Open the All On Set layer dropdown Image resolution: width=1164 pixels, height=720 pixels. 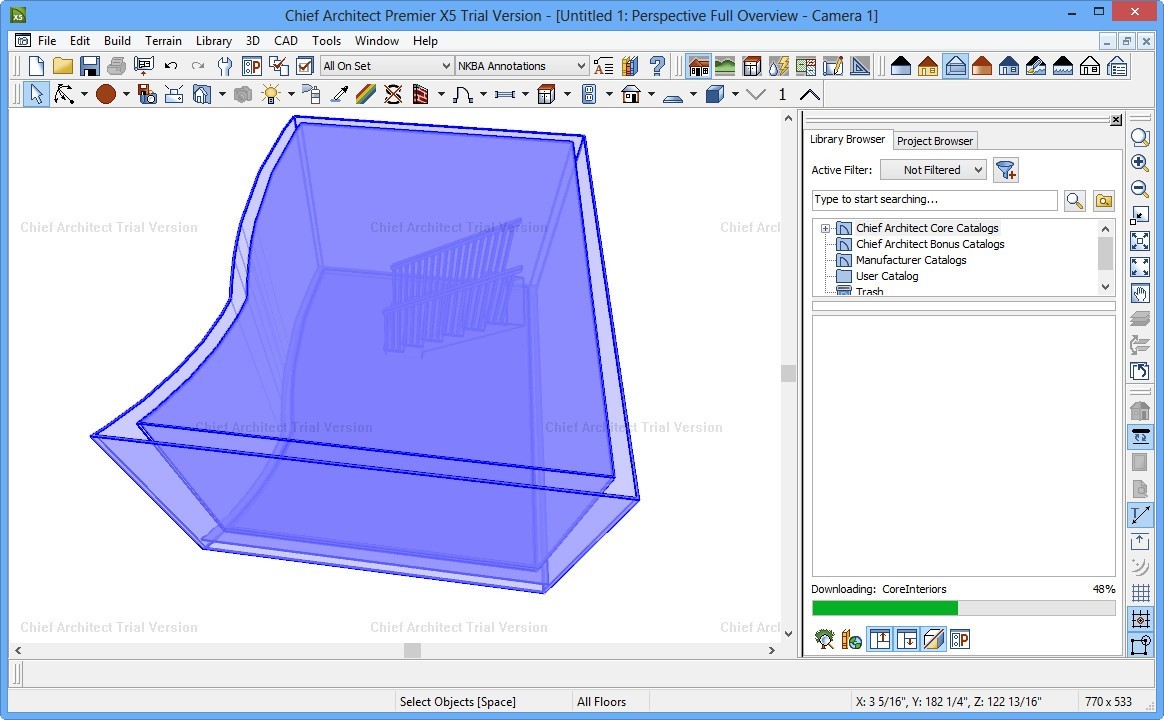(x=386, y=66)
